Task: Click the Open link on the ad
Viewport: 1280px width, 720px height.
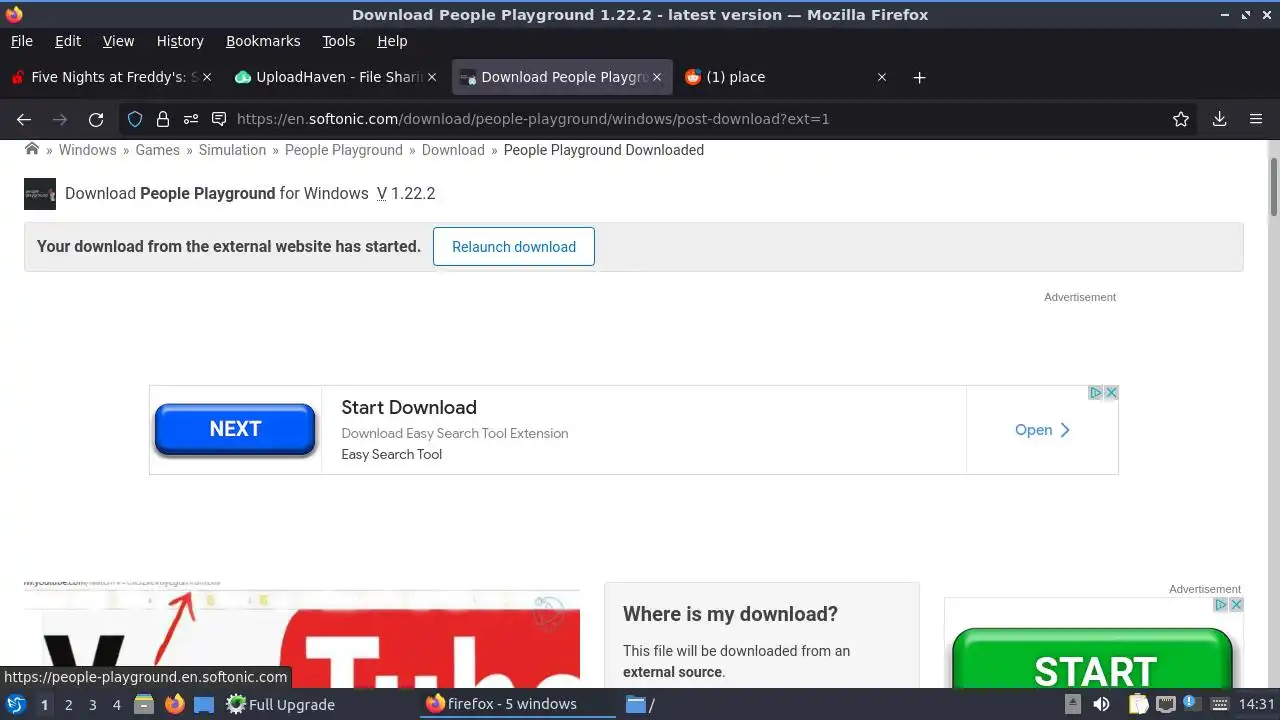Action: (1043, 430)
